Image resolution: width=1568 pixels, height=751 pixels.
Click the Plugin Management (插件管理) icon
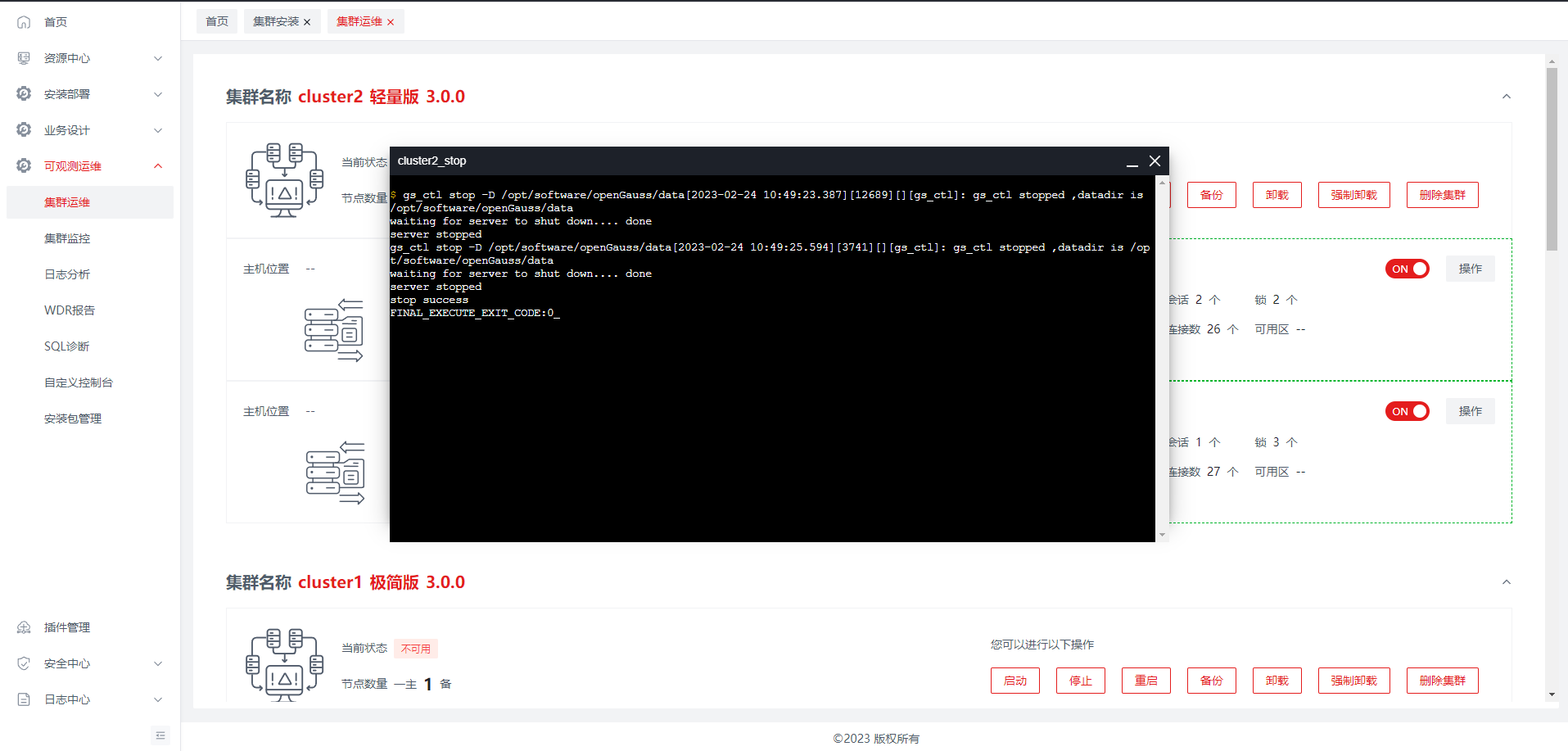click(24, 627)
